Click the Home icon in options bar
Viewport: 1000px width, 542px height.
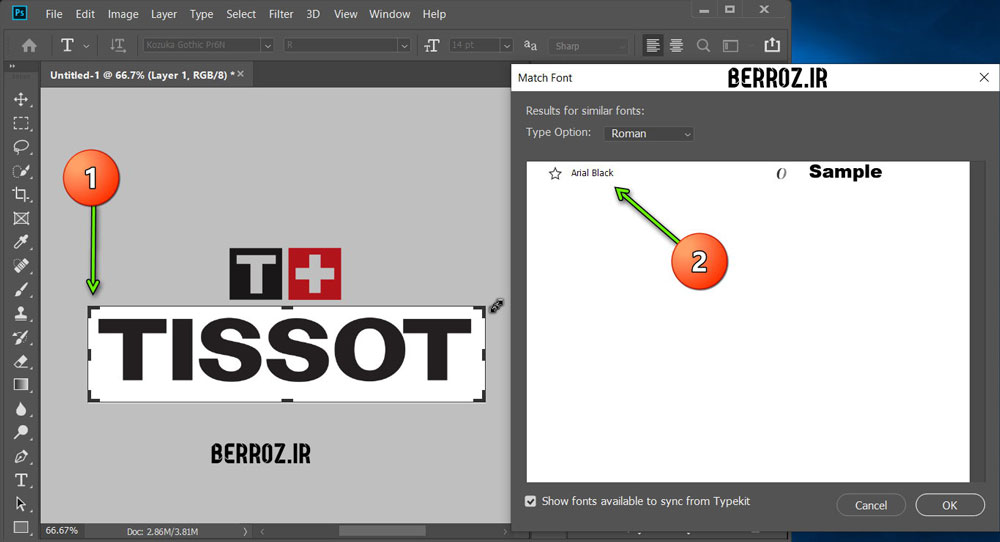pos(29,45)
